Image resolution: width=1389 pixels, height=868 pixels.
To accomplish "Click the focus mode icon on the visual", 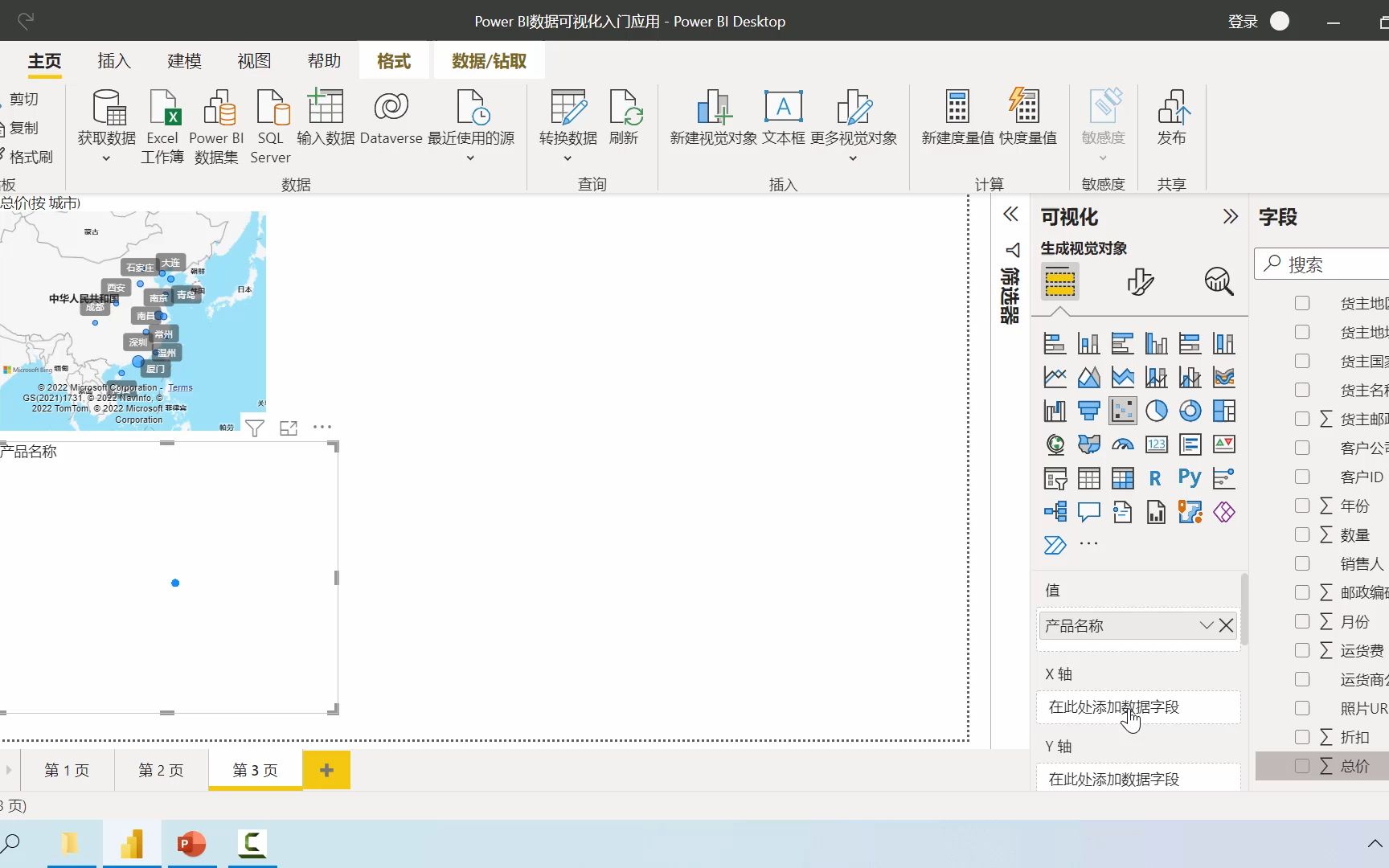I will tap(289, 428).
